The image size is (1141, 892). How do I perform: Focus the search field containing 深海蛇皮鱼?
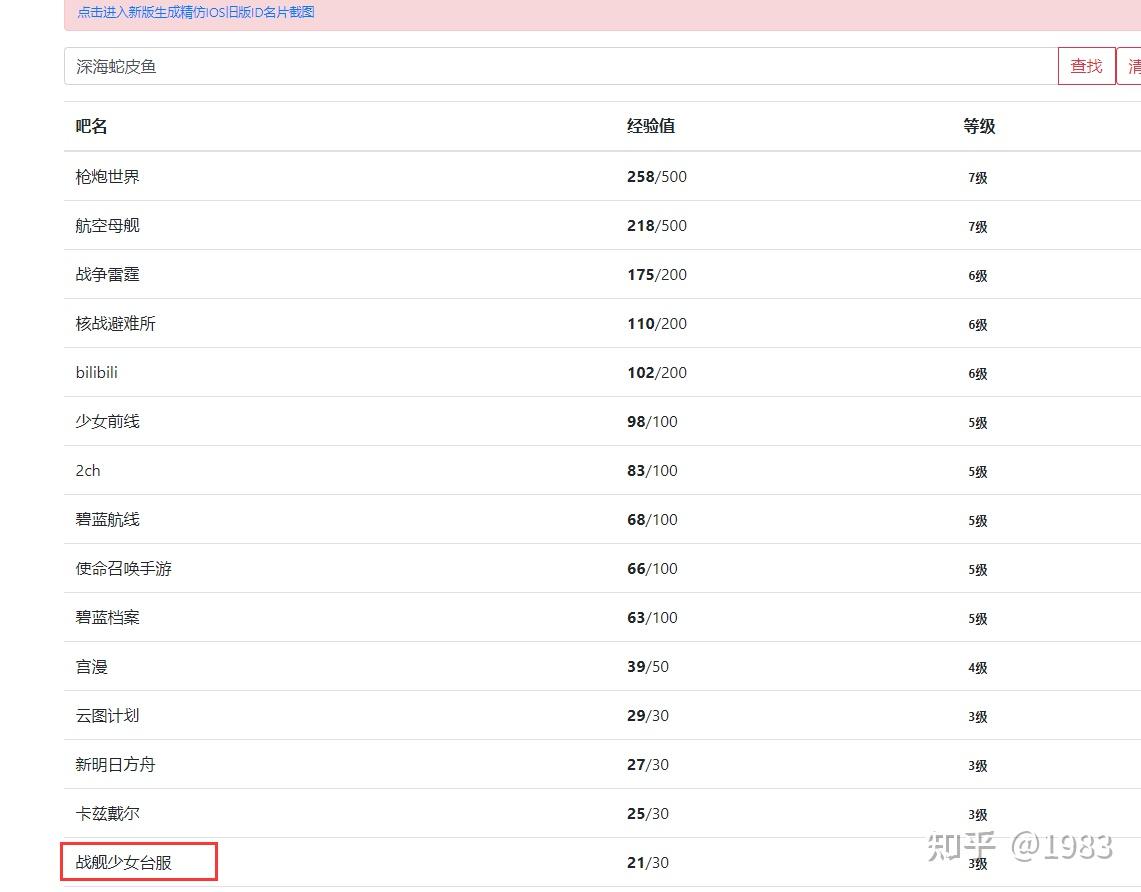560,66
